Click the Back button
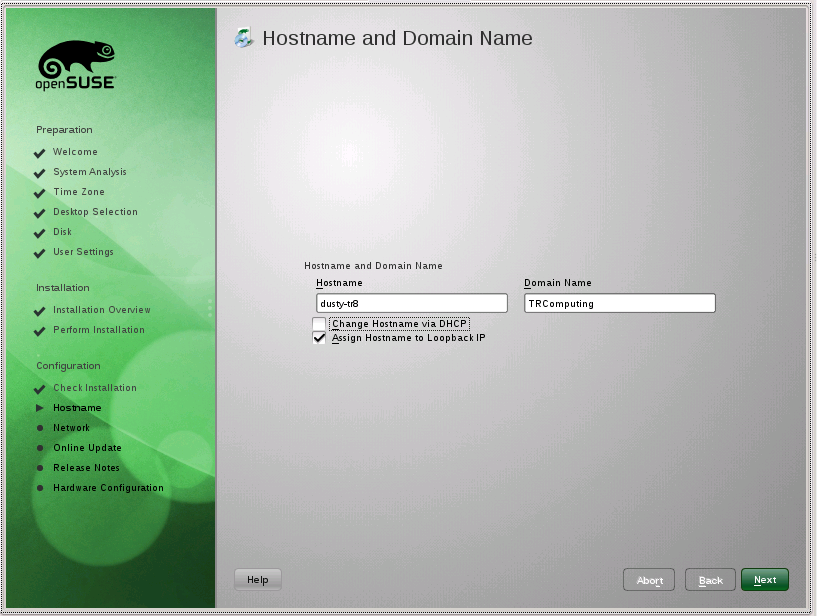This screenshot has height=616, width=817. point(710,580)
